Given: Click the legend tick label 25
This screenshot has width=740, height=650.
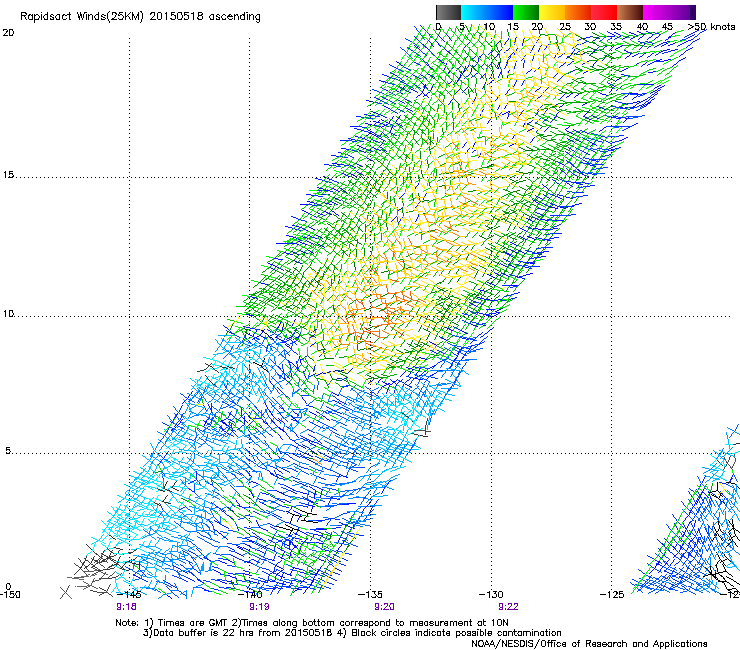Looking at the screenshot, I should point(565,27).
